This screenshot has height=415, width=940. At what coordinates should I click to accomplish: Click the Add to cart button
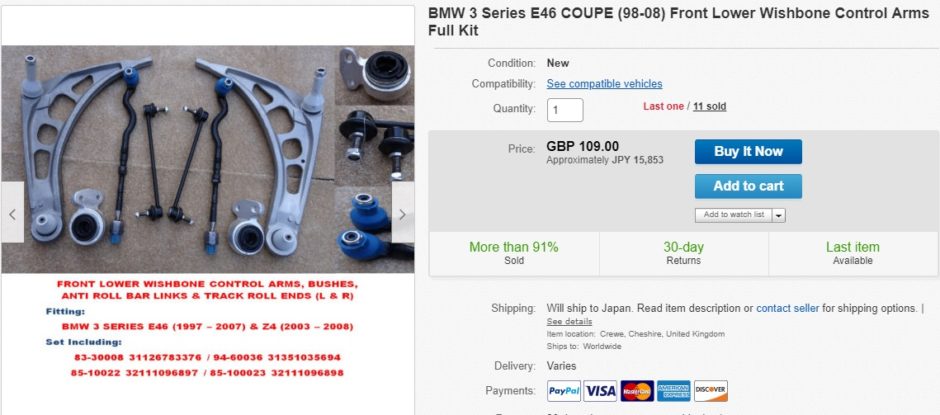pos(748,187)
